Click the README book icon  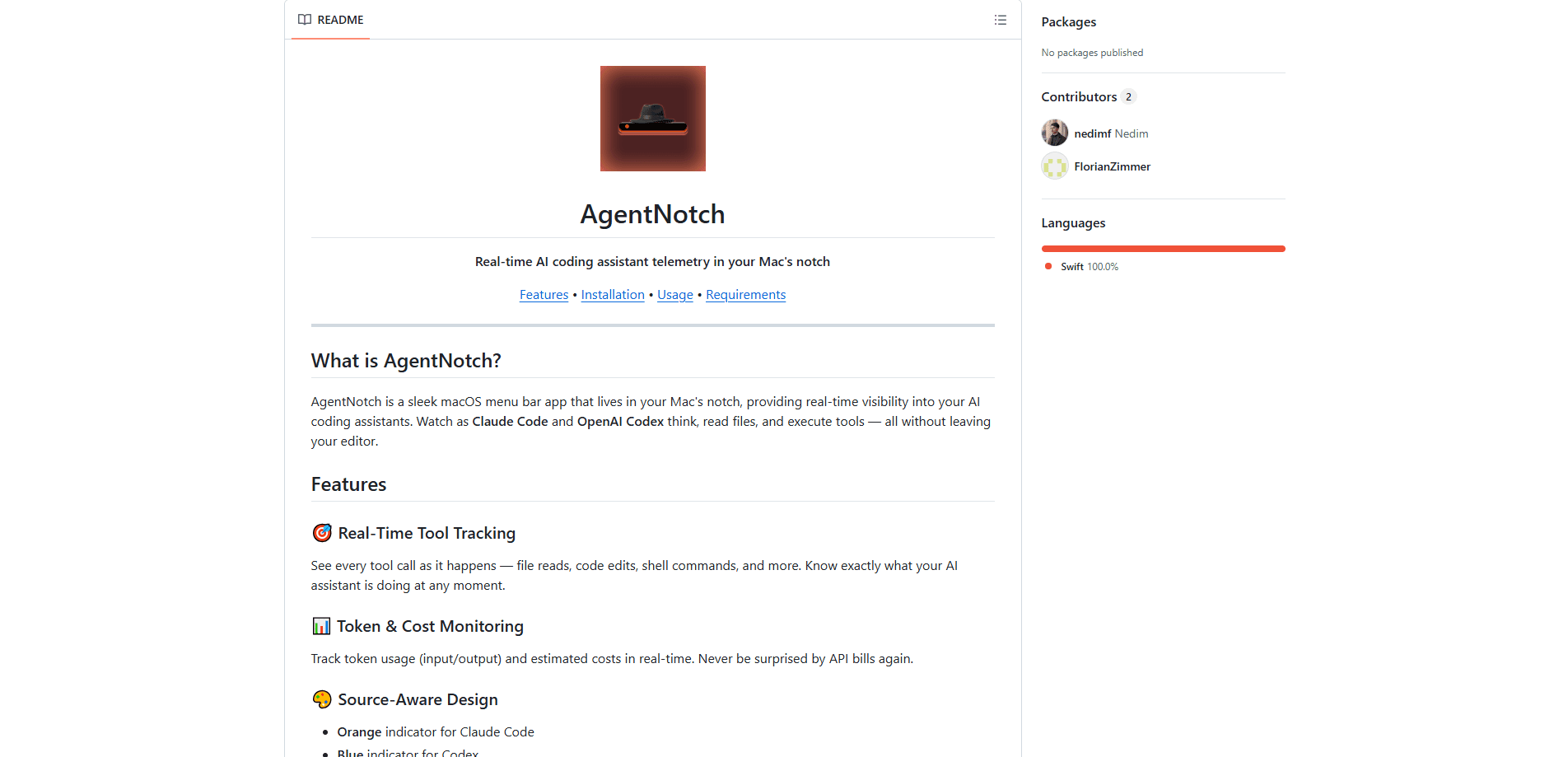(305, 20)
